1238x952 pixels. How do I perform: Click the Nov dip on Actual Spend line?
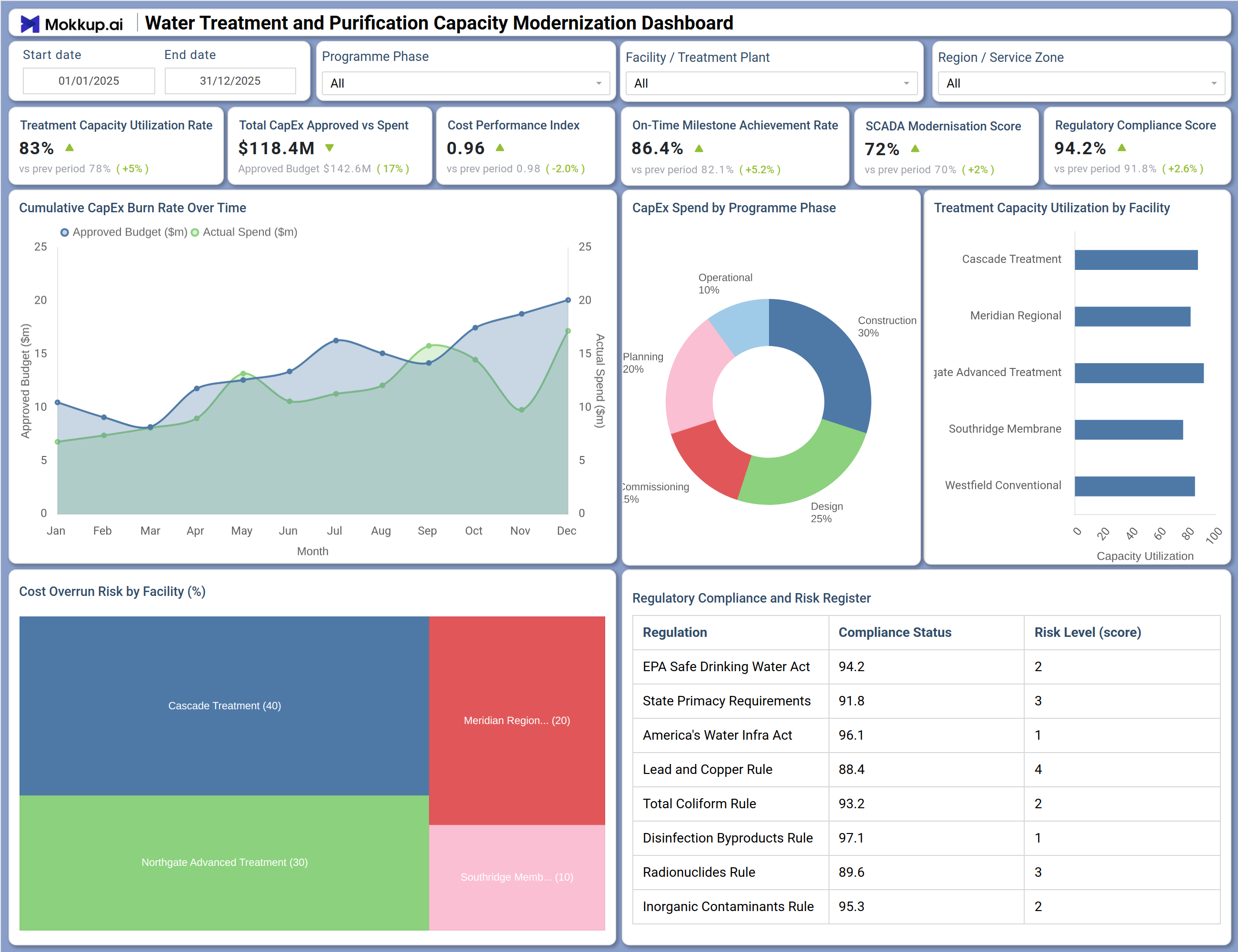tap(521, 410)
